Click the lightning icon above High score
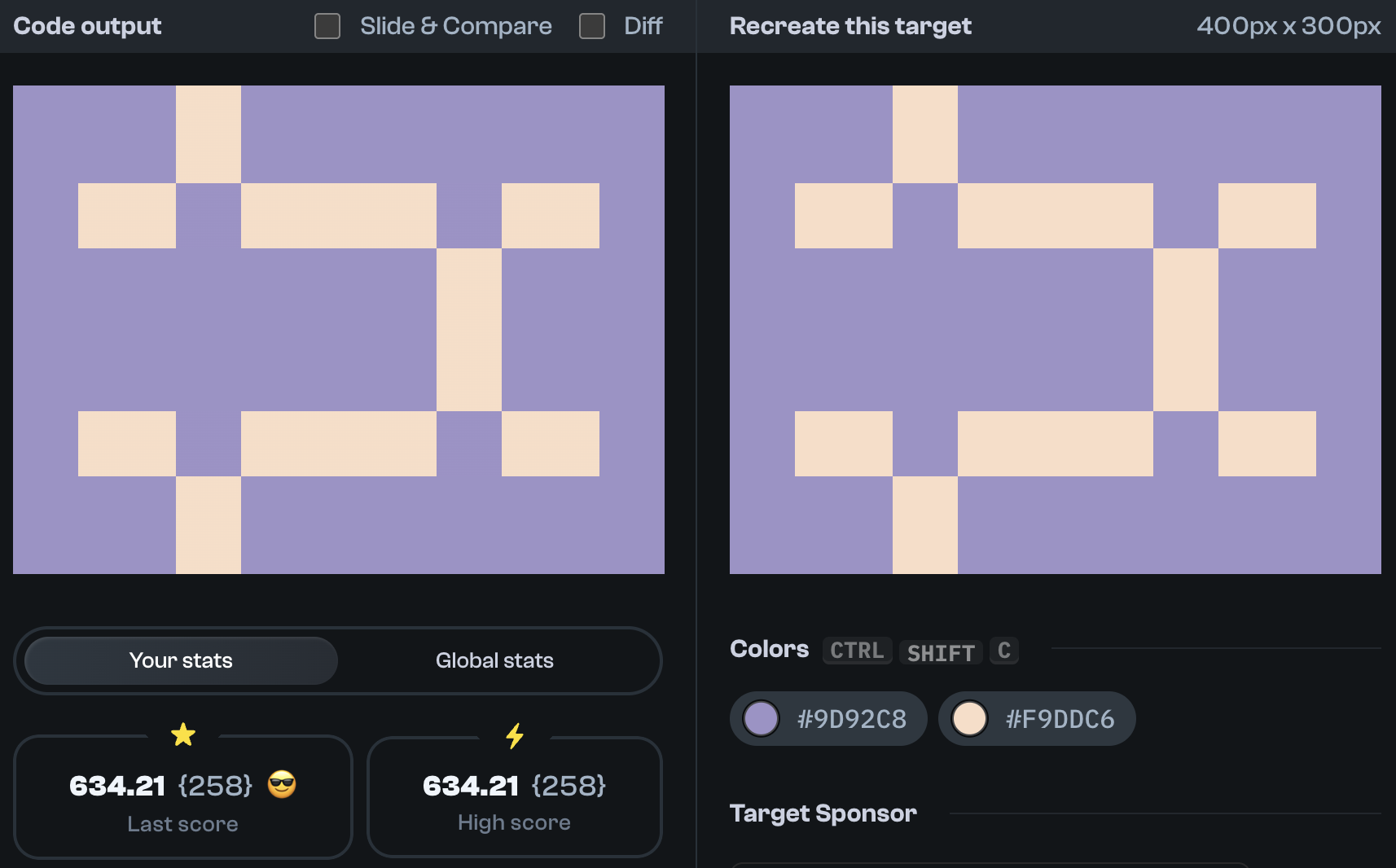 pyautogui.click(x=514, y=737)
